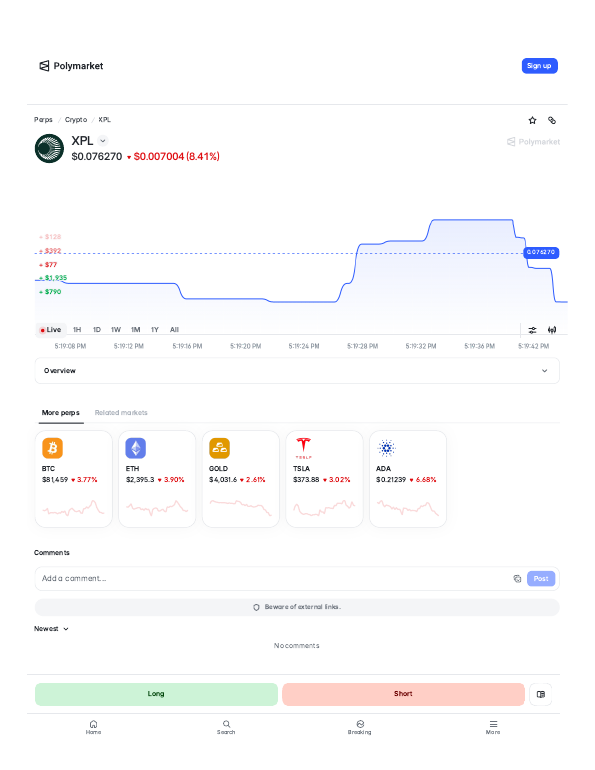
Task: Copy the market link with the chain icon
Action: (552, 120)
